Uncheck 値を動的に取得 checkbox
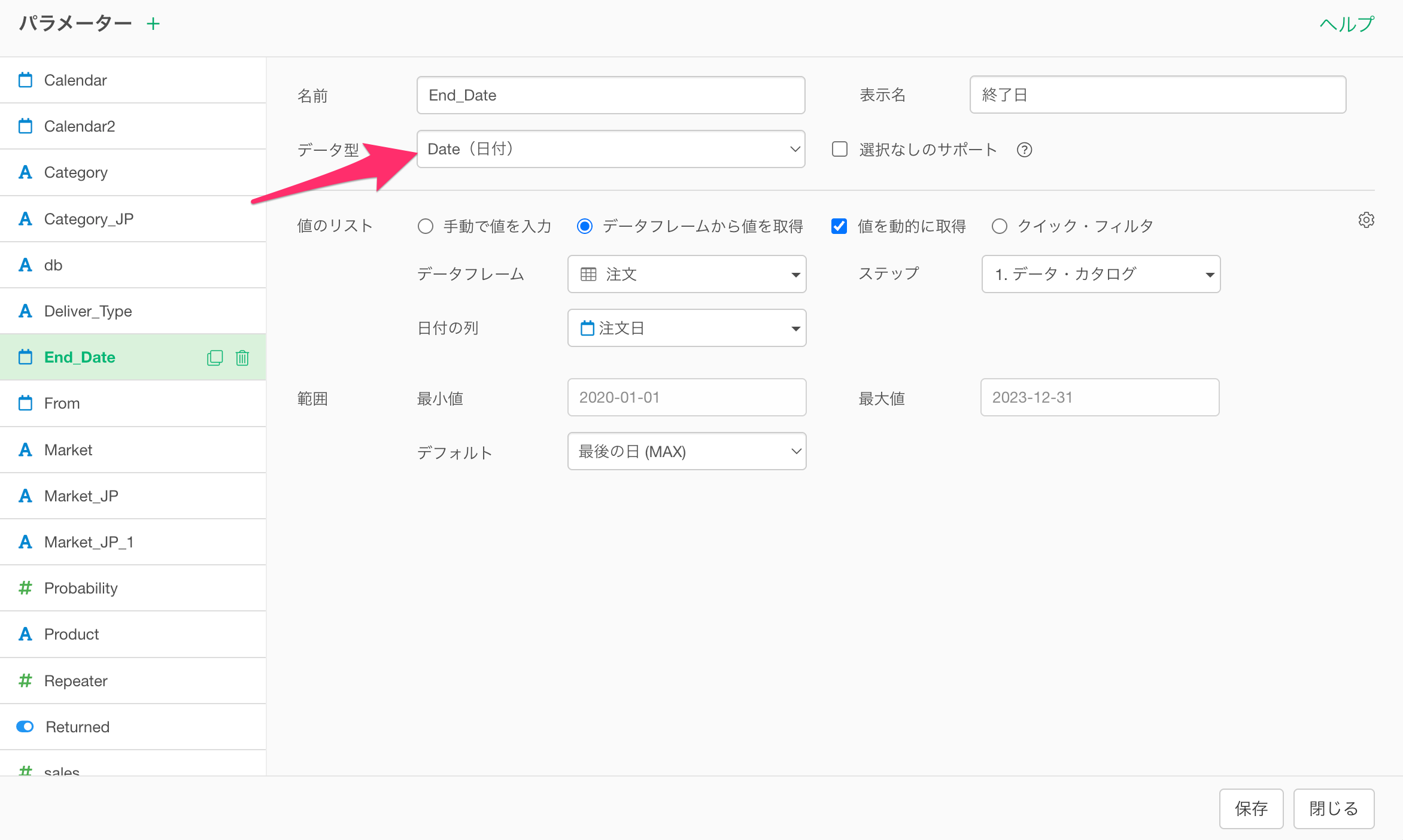The height and width of the screenshot is (840, 1403). pos(839,226)
